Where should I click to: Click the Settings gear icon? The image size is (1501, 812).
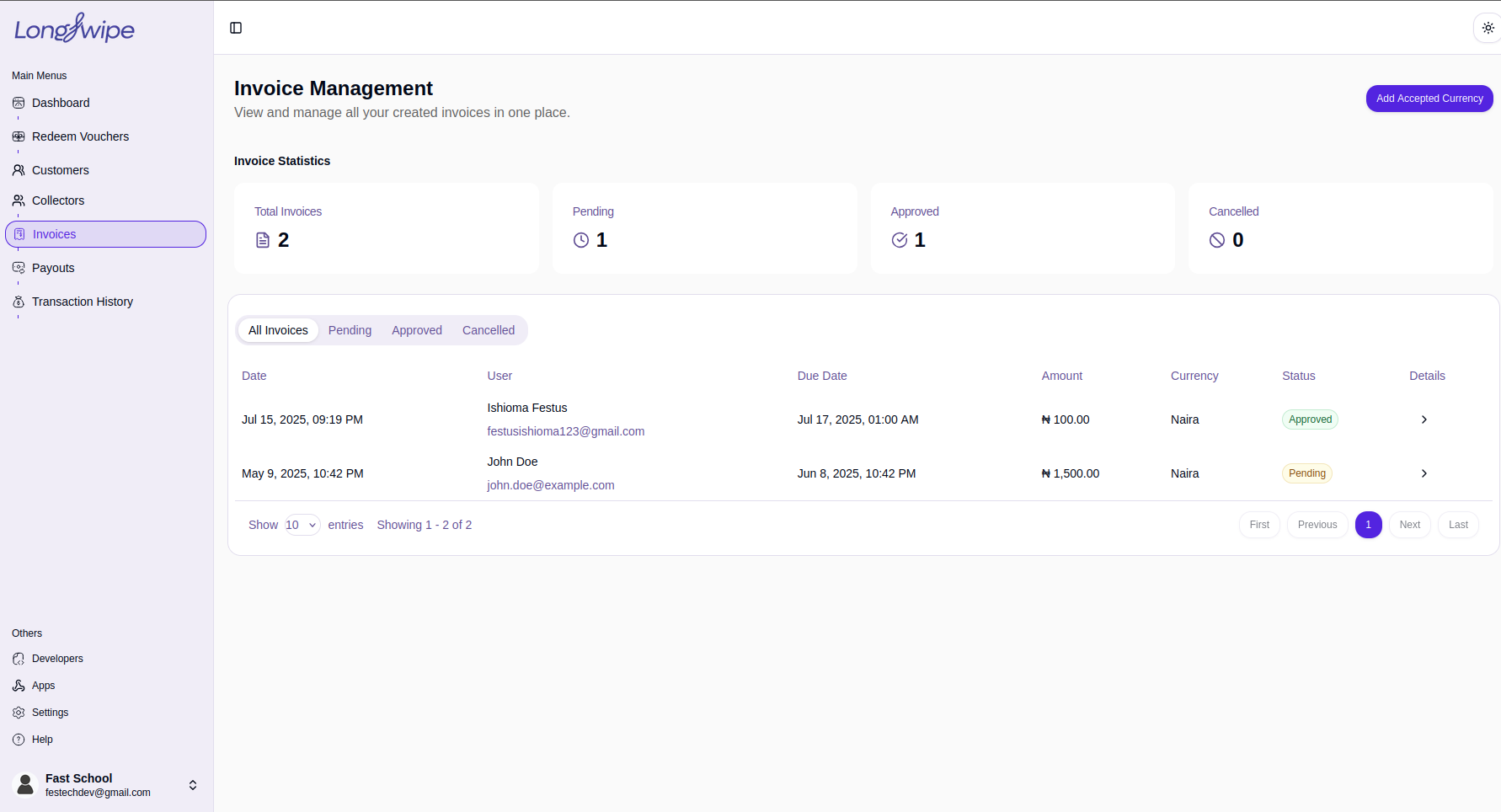[19, 713]
